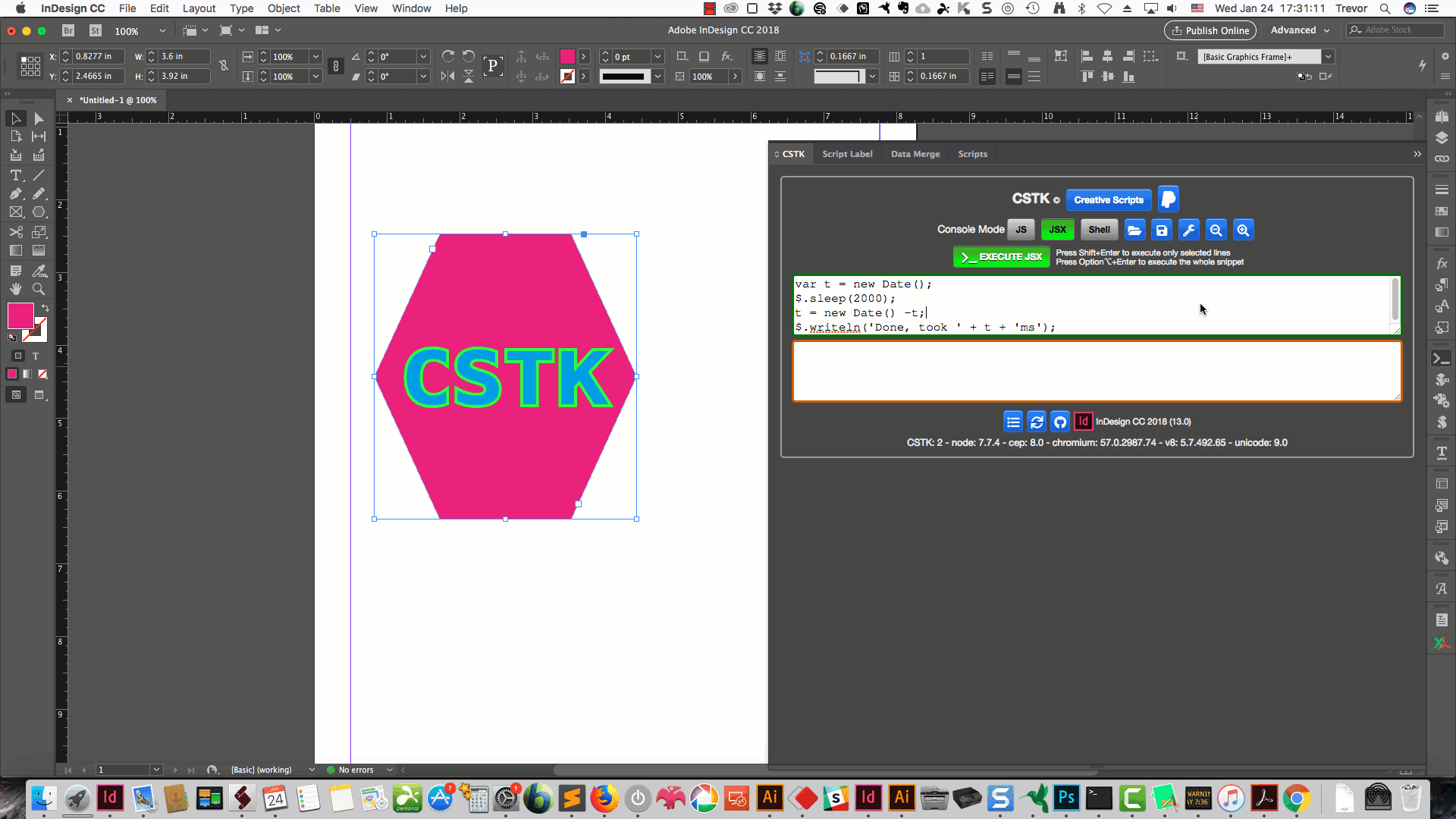Viewport: 1456px width, 819px height.
Task: Open the zoom level dropdown
Action: click(162, 31)
